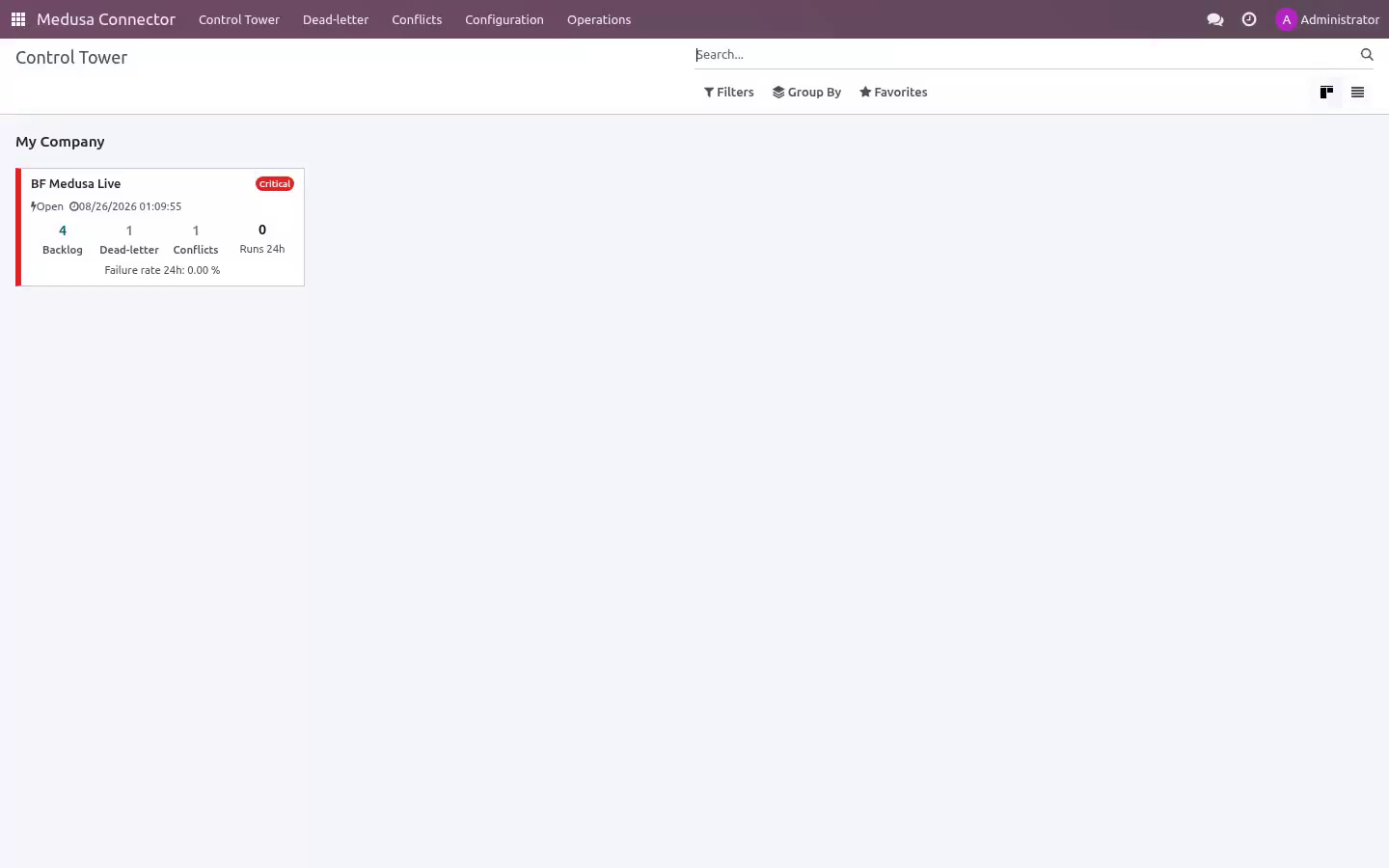Open the activities clock icon
The image size is (1389, 868).
click(x=1249, y=19)
